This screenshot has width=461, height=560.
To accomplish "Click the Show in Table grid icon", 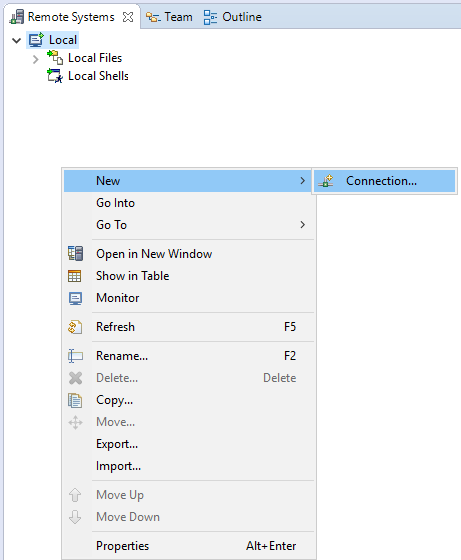I will pos(75,276).
